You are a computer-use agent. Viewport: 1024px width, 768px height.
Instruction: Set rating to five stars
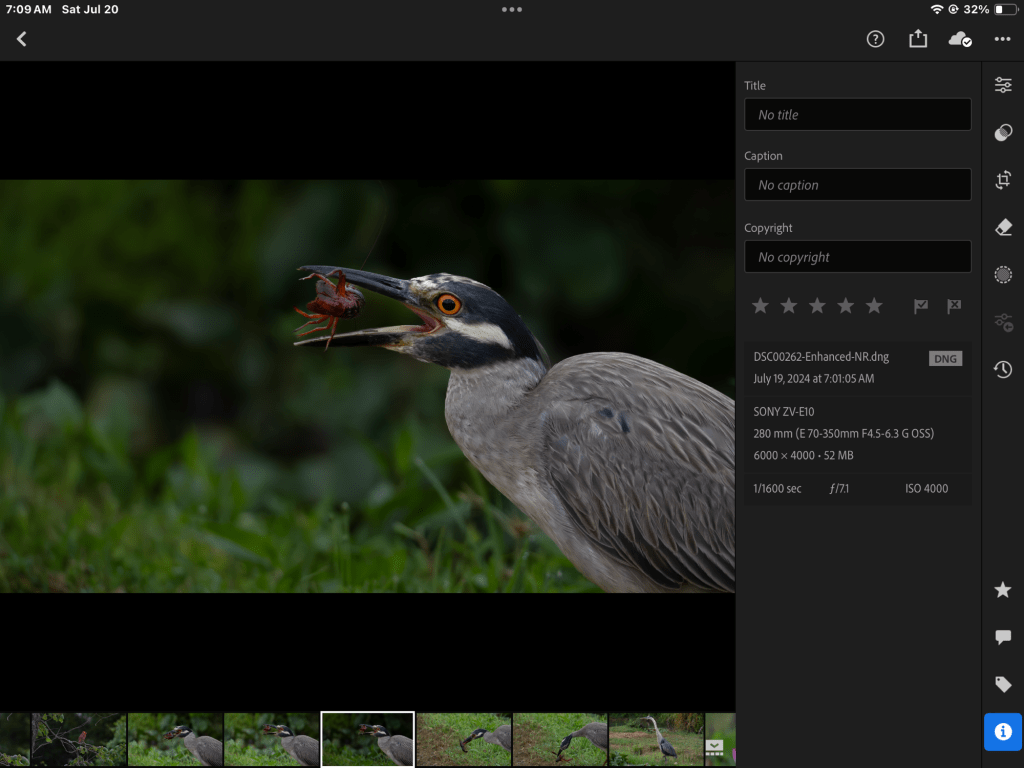click(x=874, y=306)
